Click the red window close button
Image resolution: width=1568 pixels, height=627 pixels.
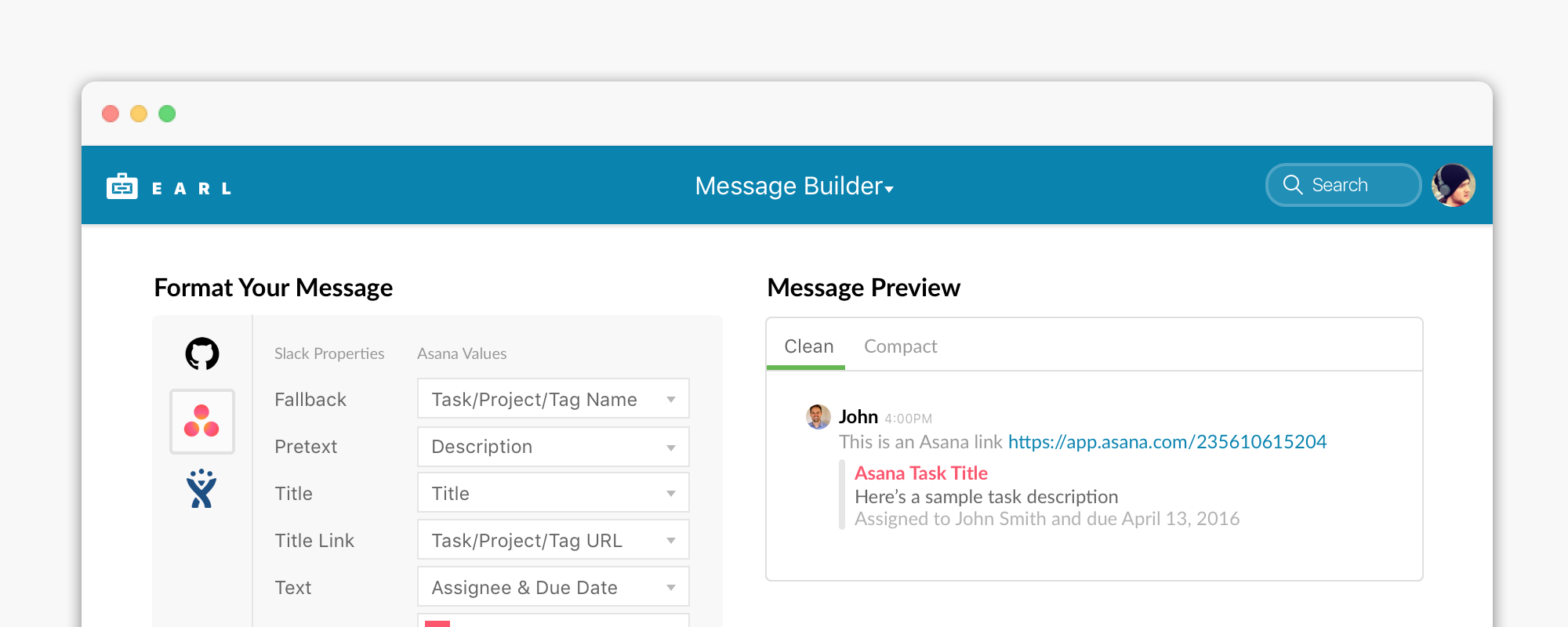pos(111,114)
